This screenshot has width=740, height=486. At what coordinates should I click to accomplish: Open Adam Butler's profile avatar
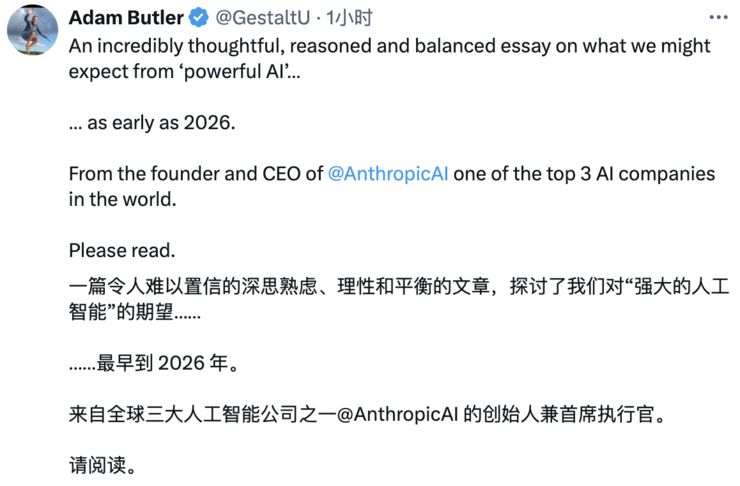point(32,30)
